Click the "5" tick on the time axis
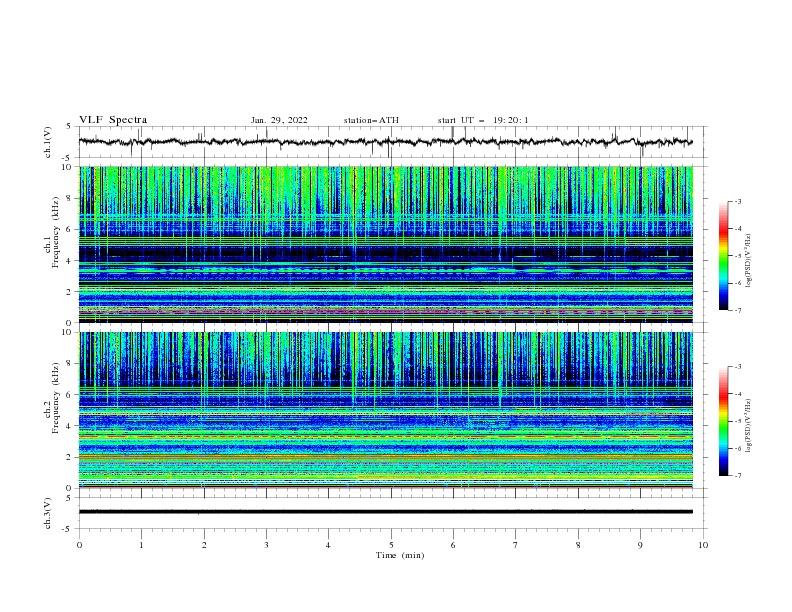 391,545
